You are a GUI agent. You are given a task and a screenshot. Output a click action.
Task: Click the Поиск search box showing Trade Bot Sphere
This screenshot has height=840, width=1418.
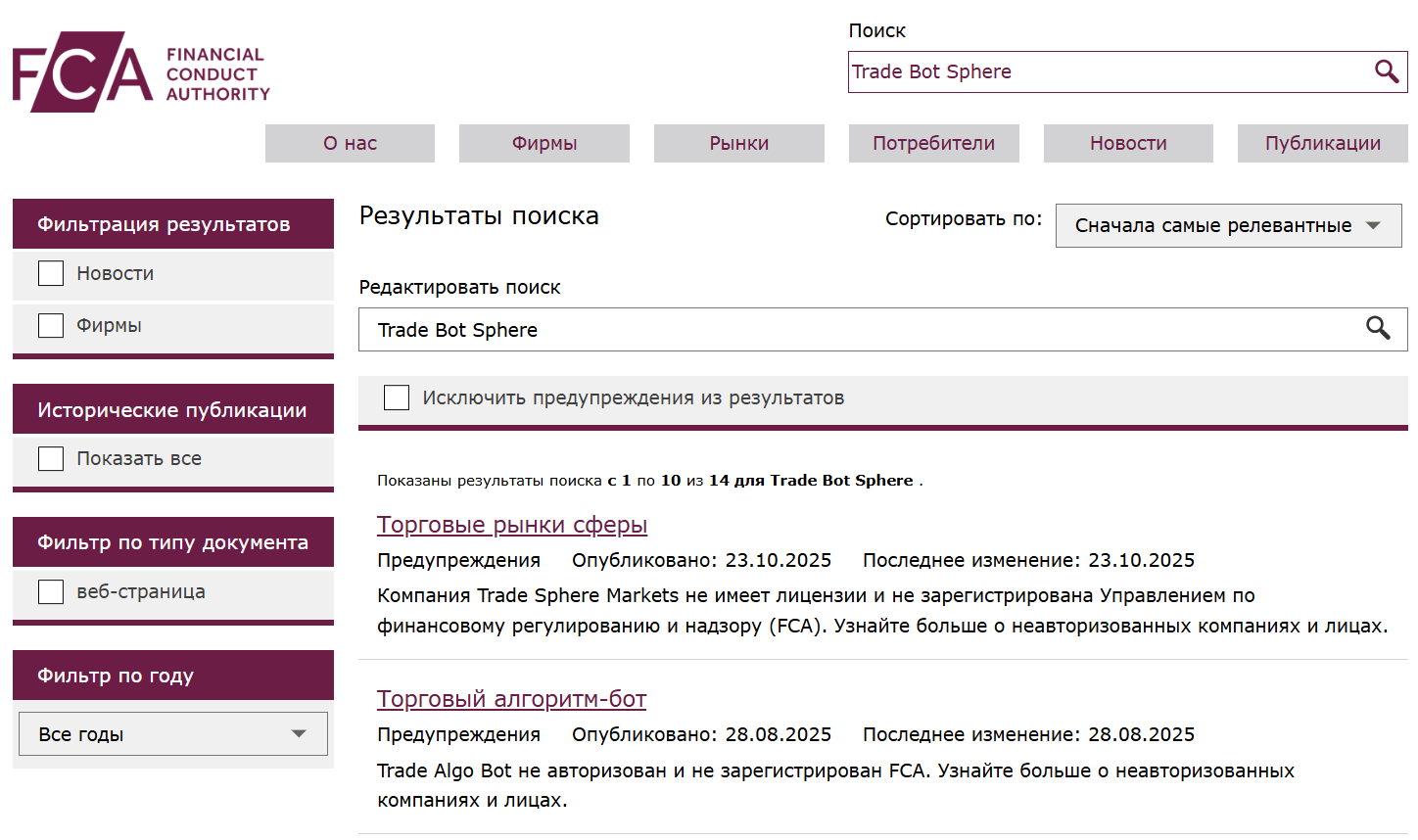click(1077, 71)
